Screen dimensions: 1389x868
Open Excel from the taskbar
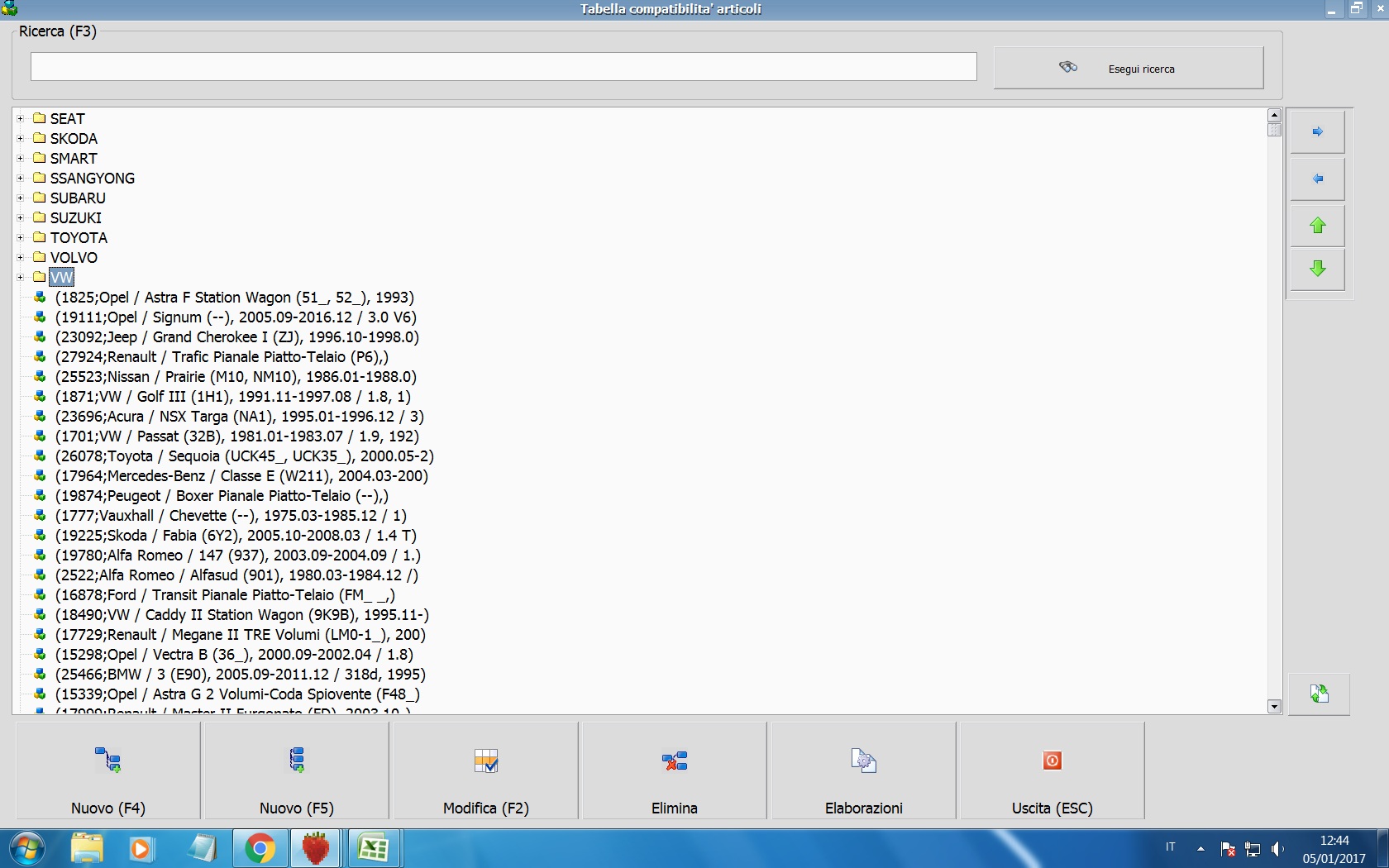tap(374, 848)
